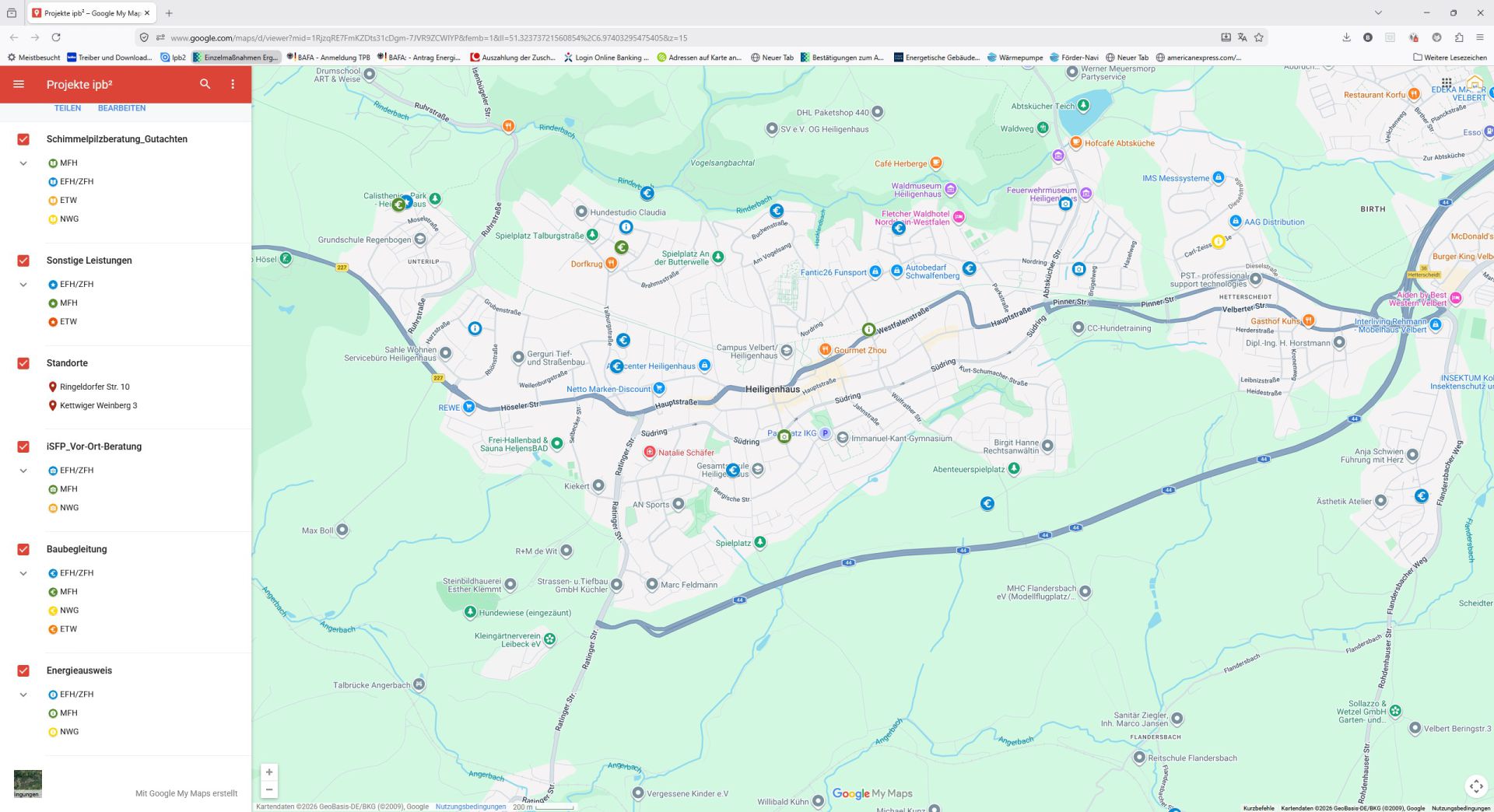Collapse the Energieausweis layer list

(x=23, y=695)
